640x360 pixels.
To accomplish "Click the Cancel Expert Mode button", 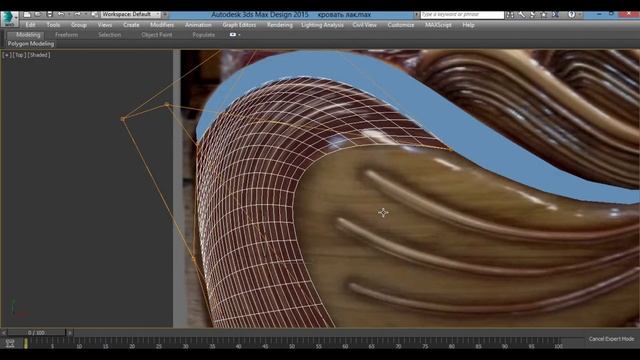I will [x=611, y=339].
